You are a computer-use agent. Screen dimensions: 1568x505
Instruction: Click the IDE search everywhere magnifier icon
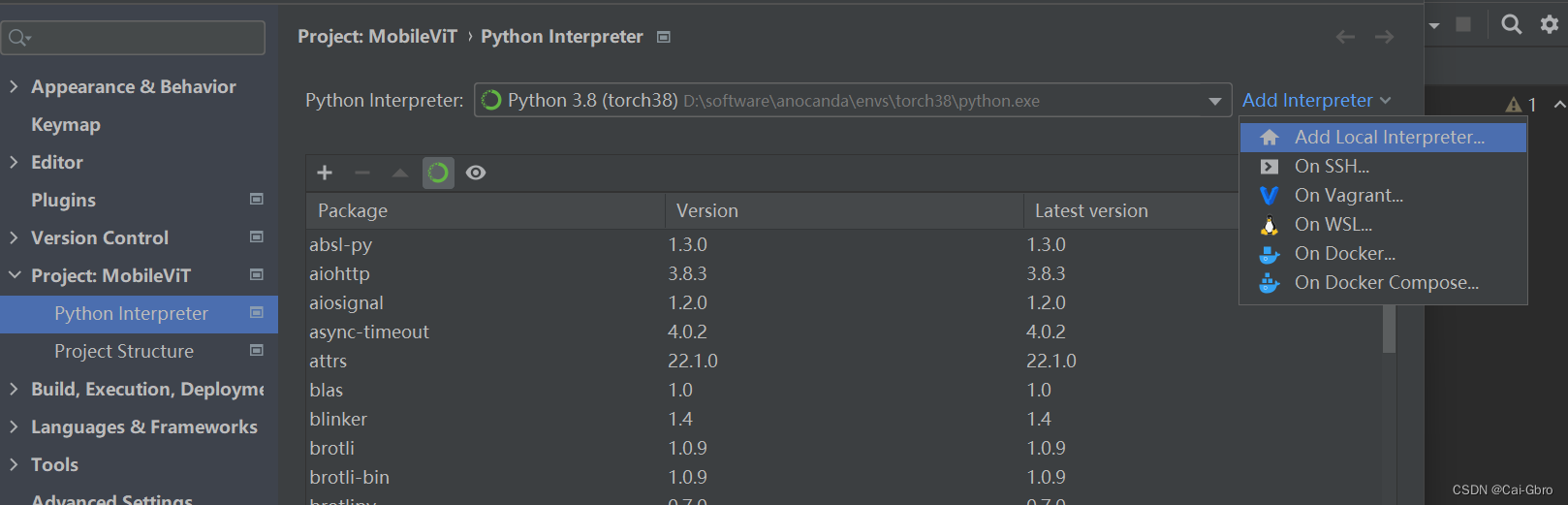(1512, 24)
